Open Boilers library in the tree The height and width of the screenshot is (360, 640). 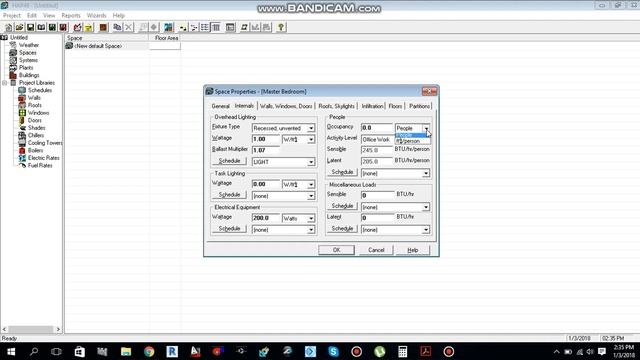[35, 150]
